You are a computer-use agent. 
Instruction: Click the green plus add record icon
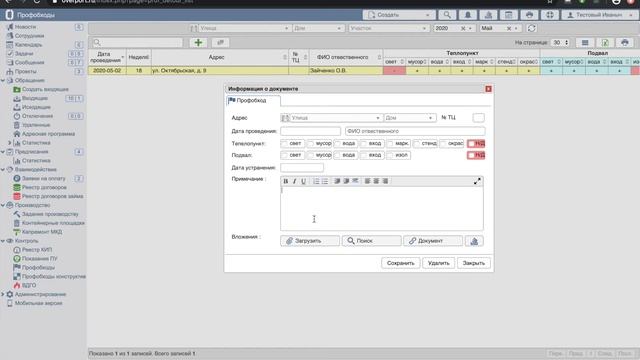[198, 42]
